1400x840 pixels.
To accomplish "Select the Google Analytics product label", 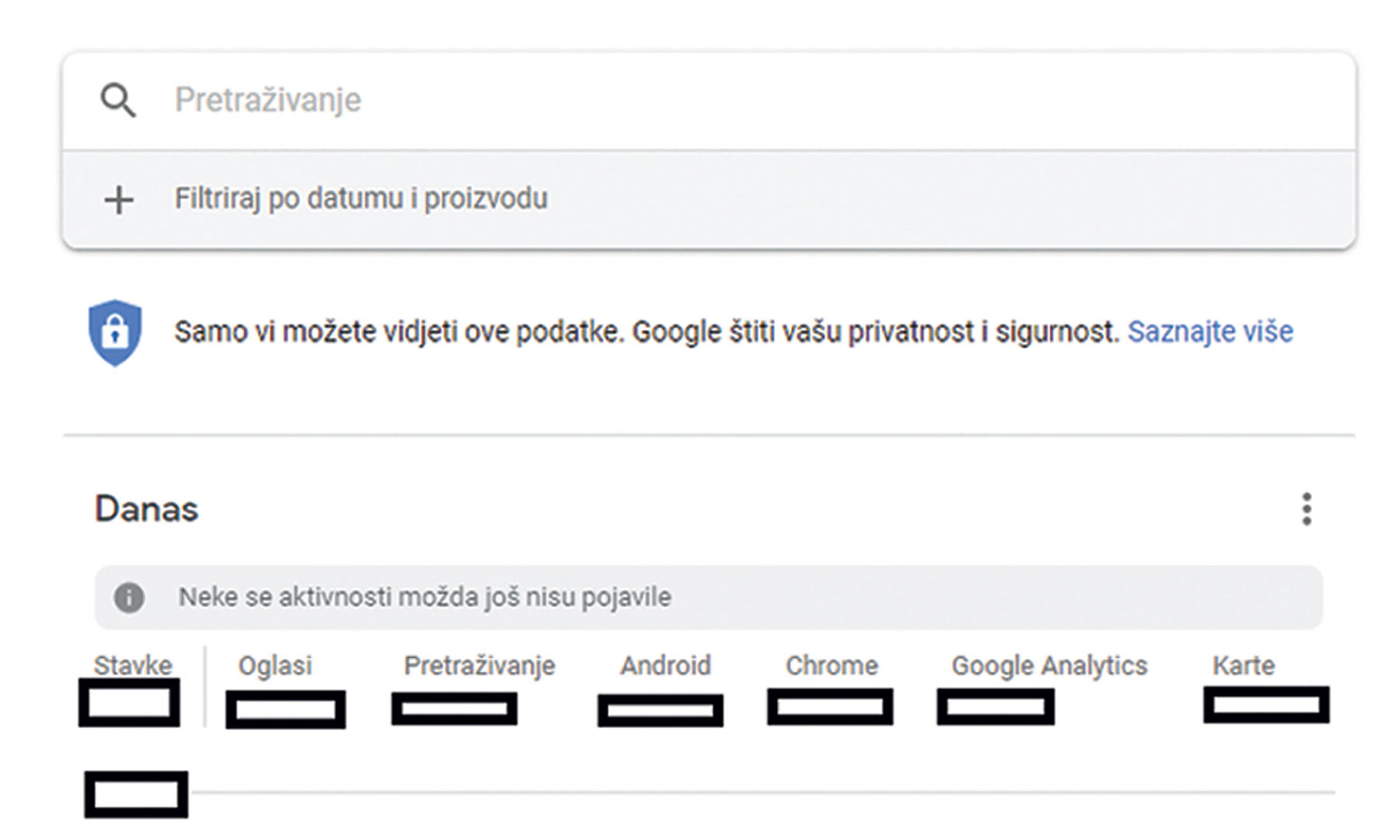I will pyautogui.click(x=1049, y=666).
